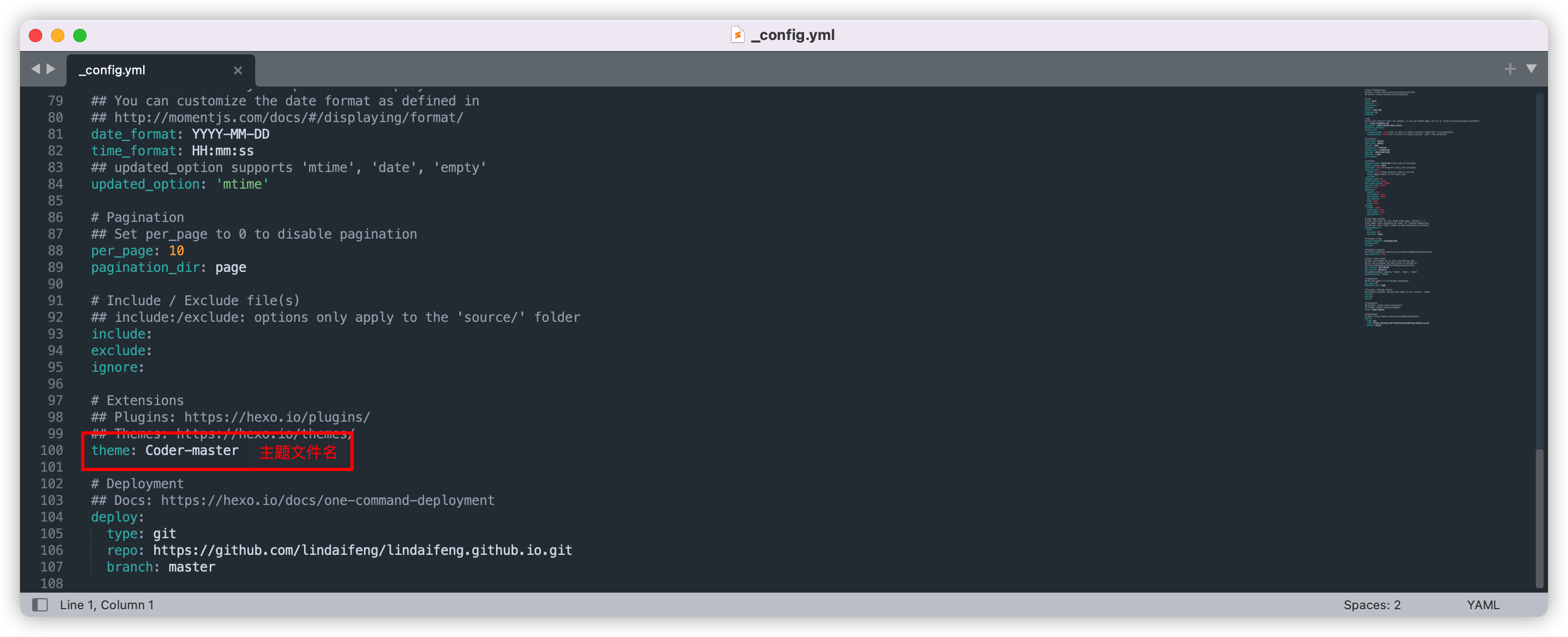Click the # Deployment comment line
Image resolution: width=1568 pixels, height=637 pixels.
pyautogui.click(x=138, y=483)
